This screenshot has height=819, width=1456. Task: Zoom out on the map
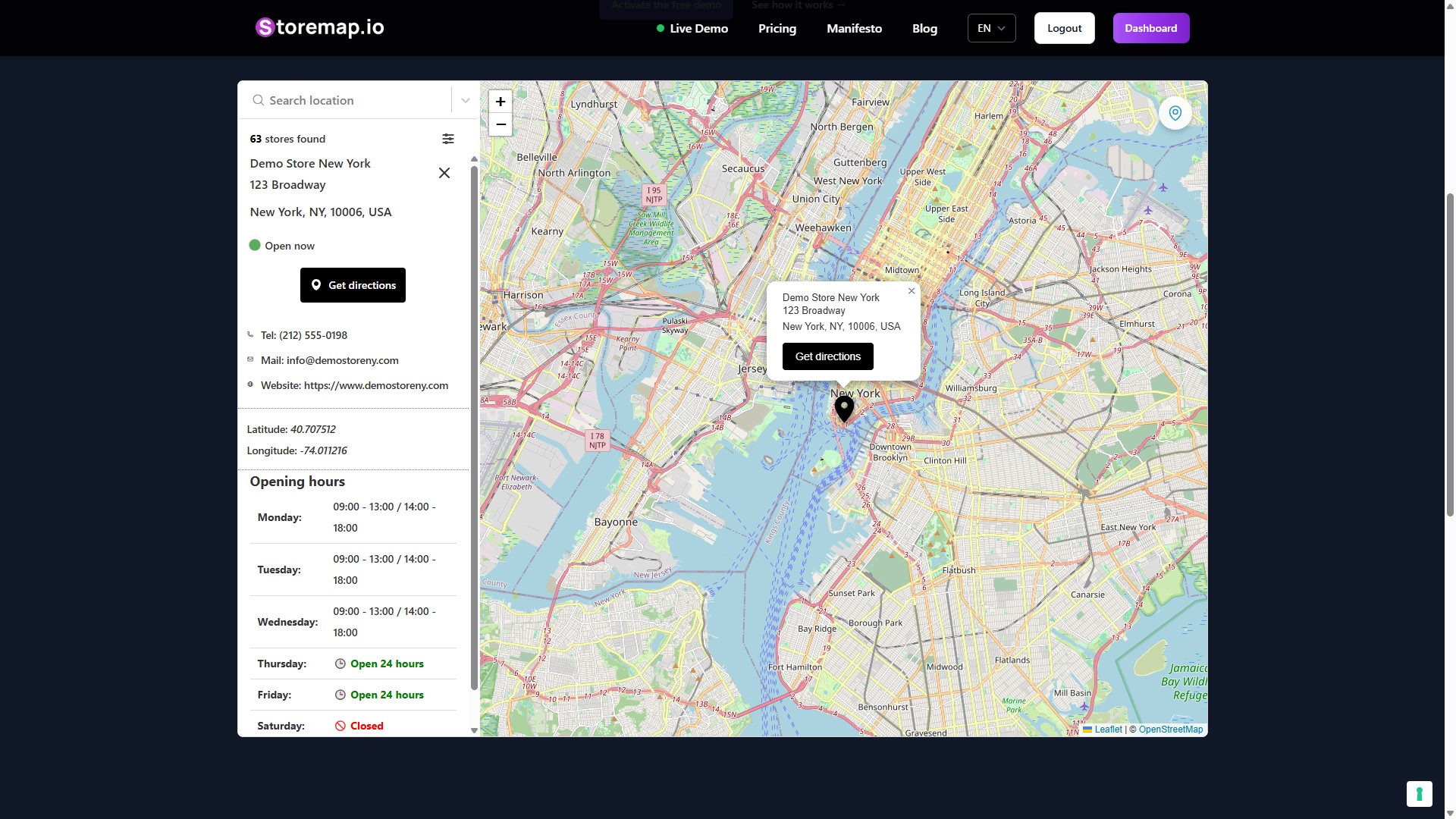tap(500, 124)
